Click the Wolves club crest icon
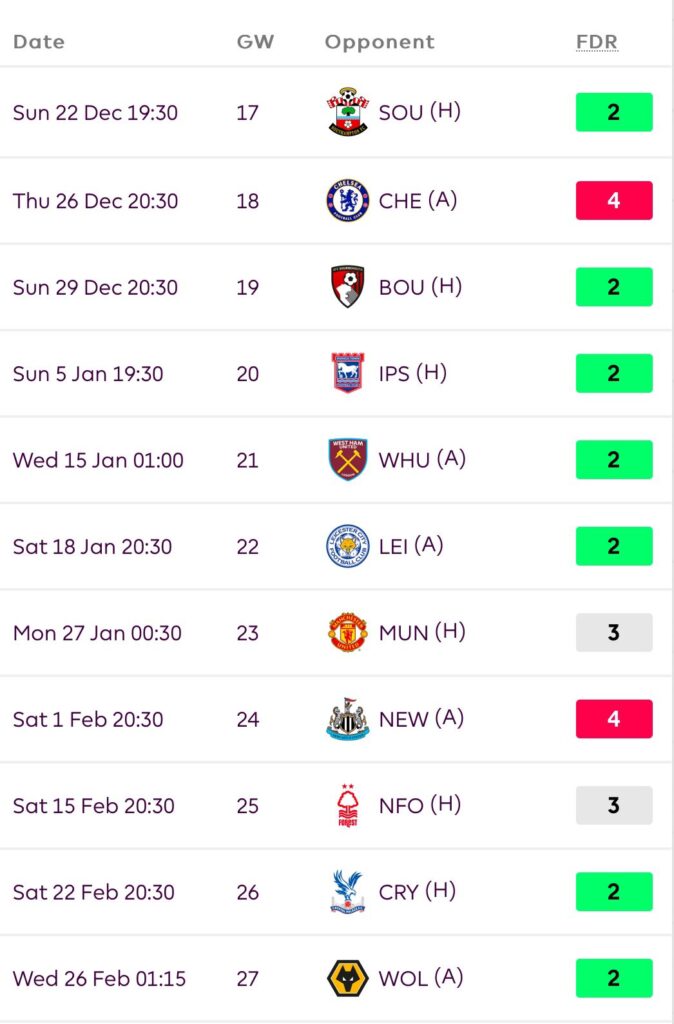The width and height of the screenshot is (674, 1024). click(x=348, y=978)
